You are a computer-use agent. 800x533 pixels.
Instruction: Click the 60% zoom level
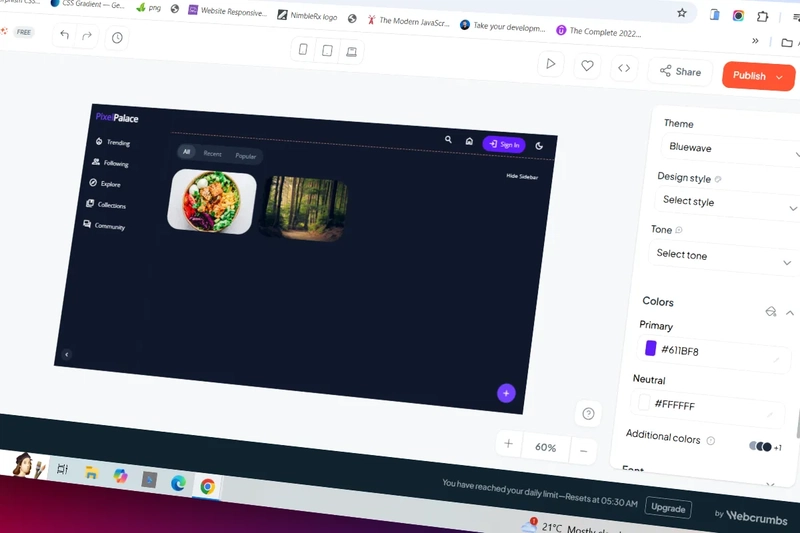[x=545, y=447]
